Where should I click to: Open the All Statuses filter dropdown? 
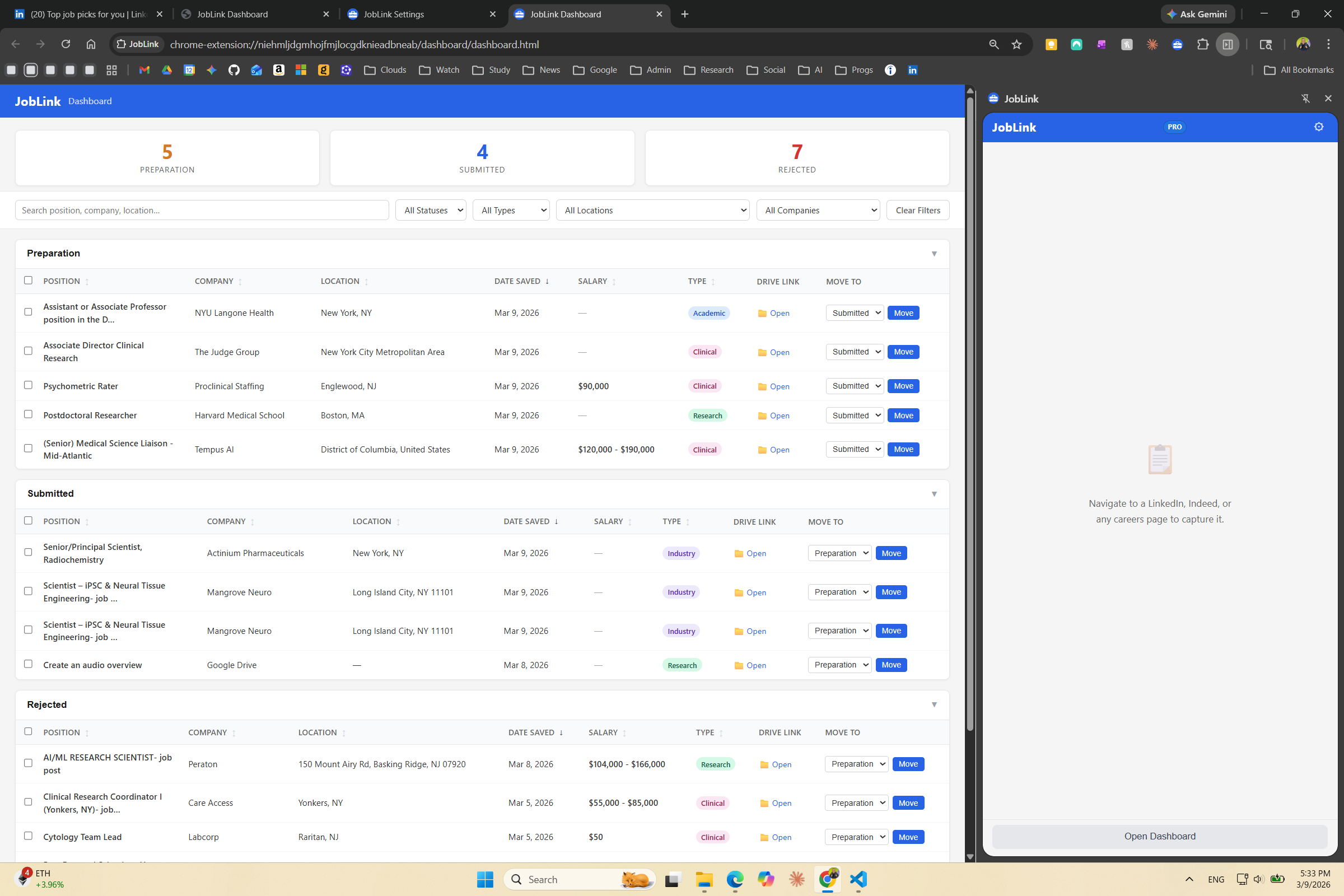431,211
